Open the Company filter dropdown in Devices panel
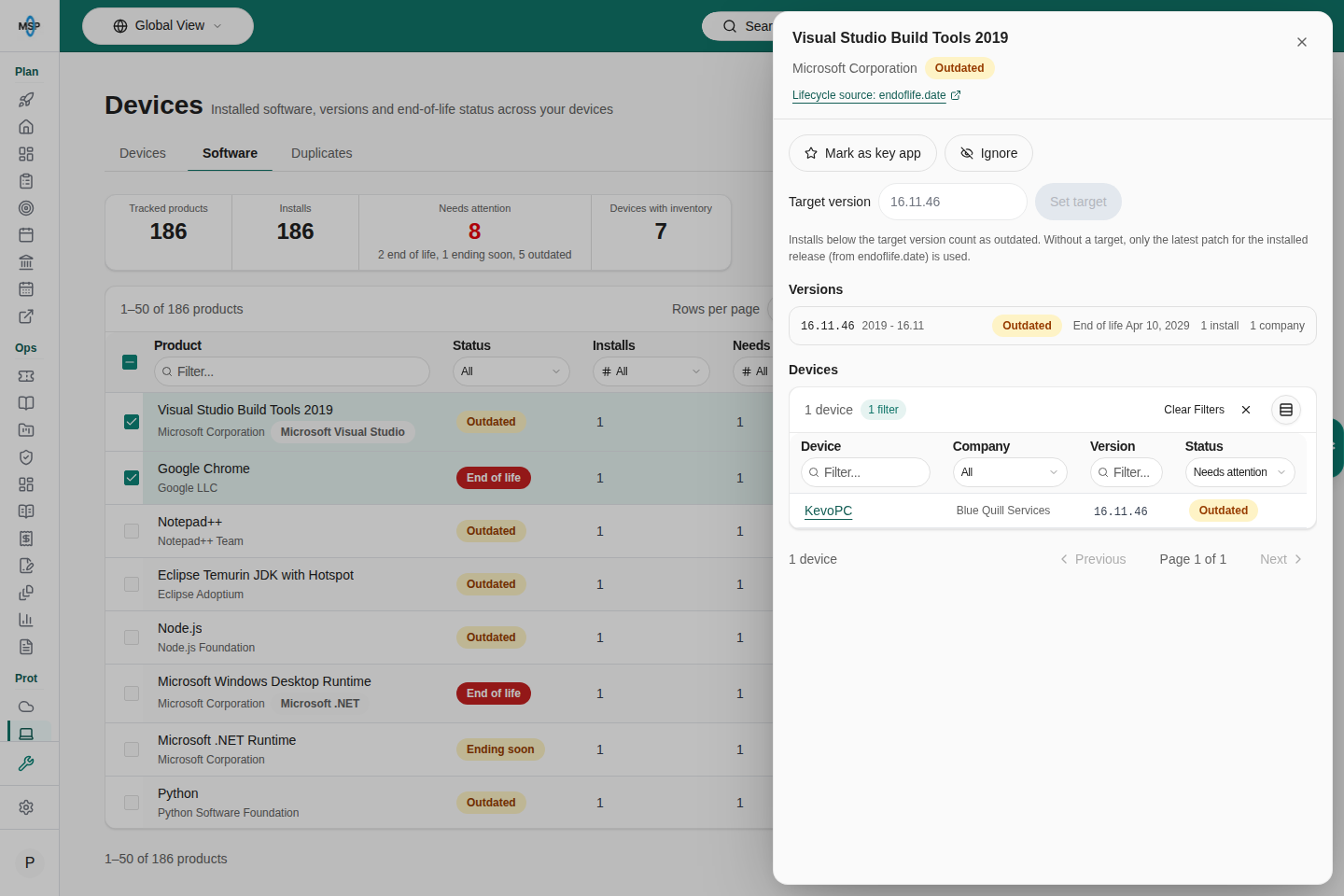This screenshot has width=1344, height=896. [1010, 472]
